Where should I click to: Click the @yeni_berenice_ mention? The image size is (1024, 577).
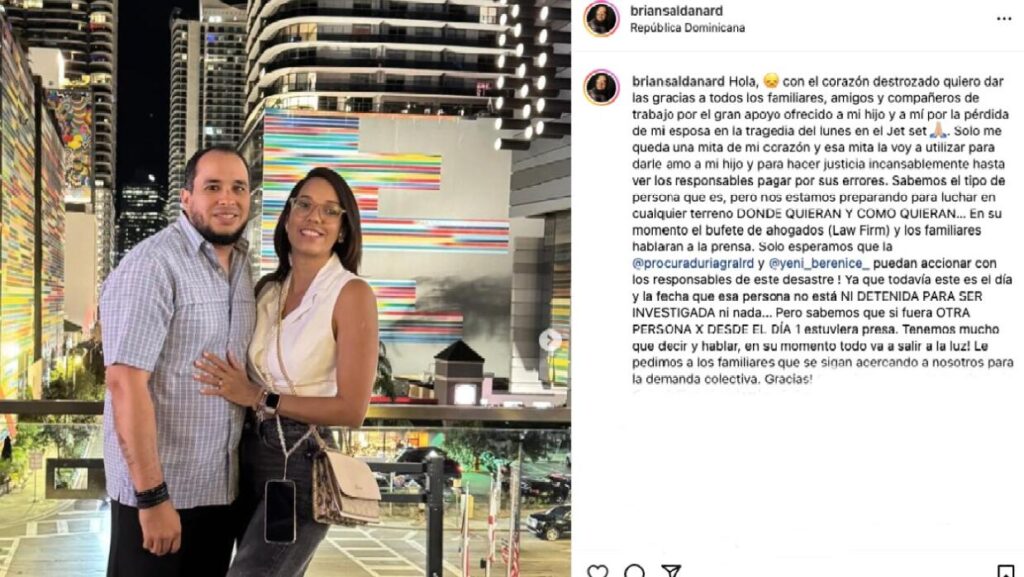coord(819,263)
